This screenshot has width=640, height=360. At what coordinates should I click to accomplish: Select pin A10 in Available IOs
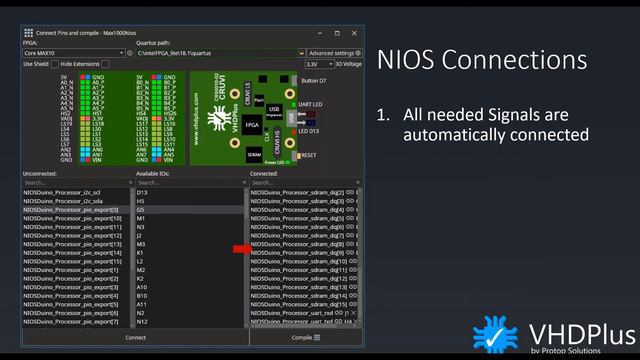click(x=190, y=287)
